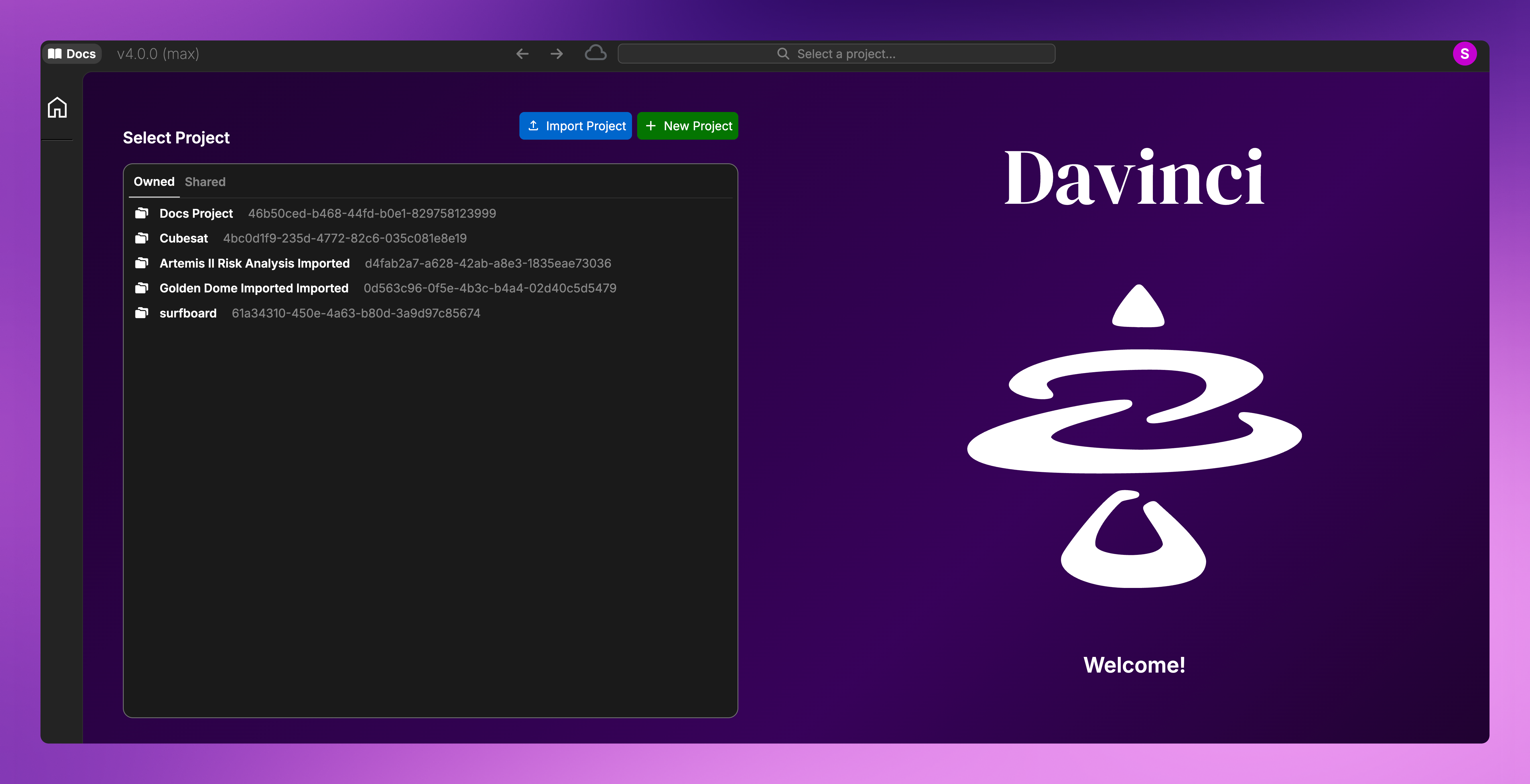Open Artemis II Risk Analysis Imported project
Viewport: 1530px width, 784px height.
[x=254, y=263]
